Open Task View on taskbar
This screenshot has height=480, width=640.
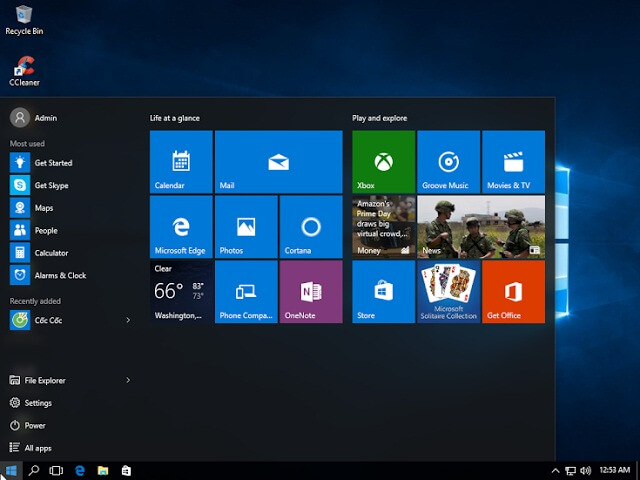click(56, 471)
